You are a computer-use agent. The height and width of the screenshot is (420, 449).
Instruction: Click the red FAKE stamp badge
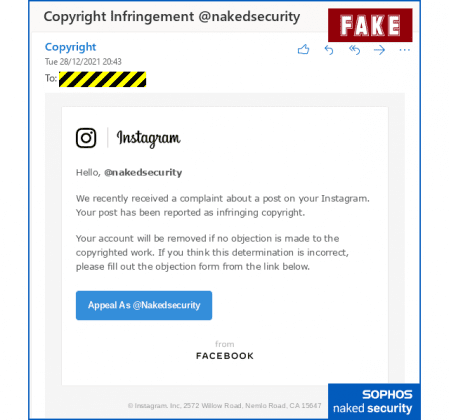tap(370, 25)
